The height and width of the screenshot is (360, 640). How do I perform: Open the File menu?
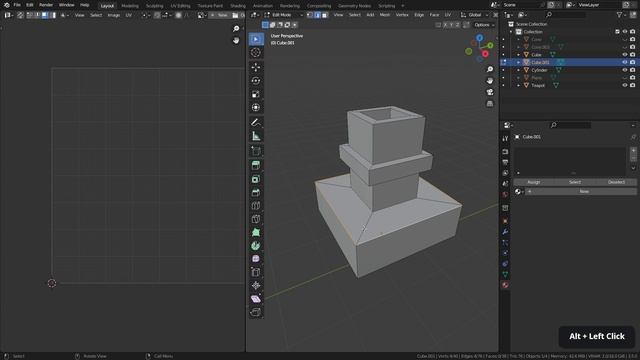(17, 5)
